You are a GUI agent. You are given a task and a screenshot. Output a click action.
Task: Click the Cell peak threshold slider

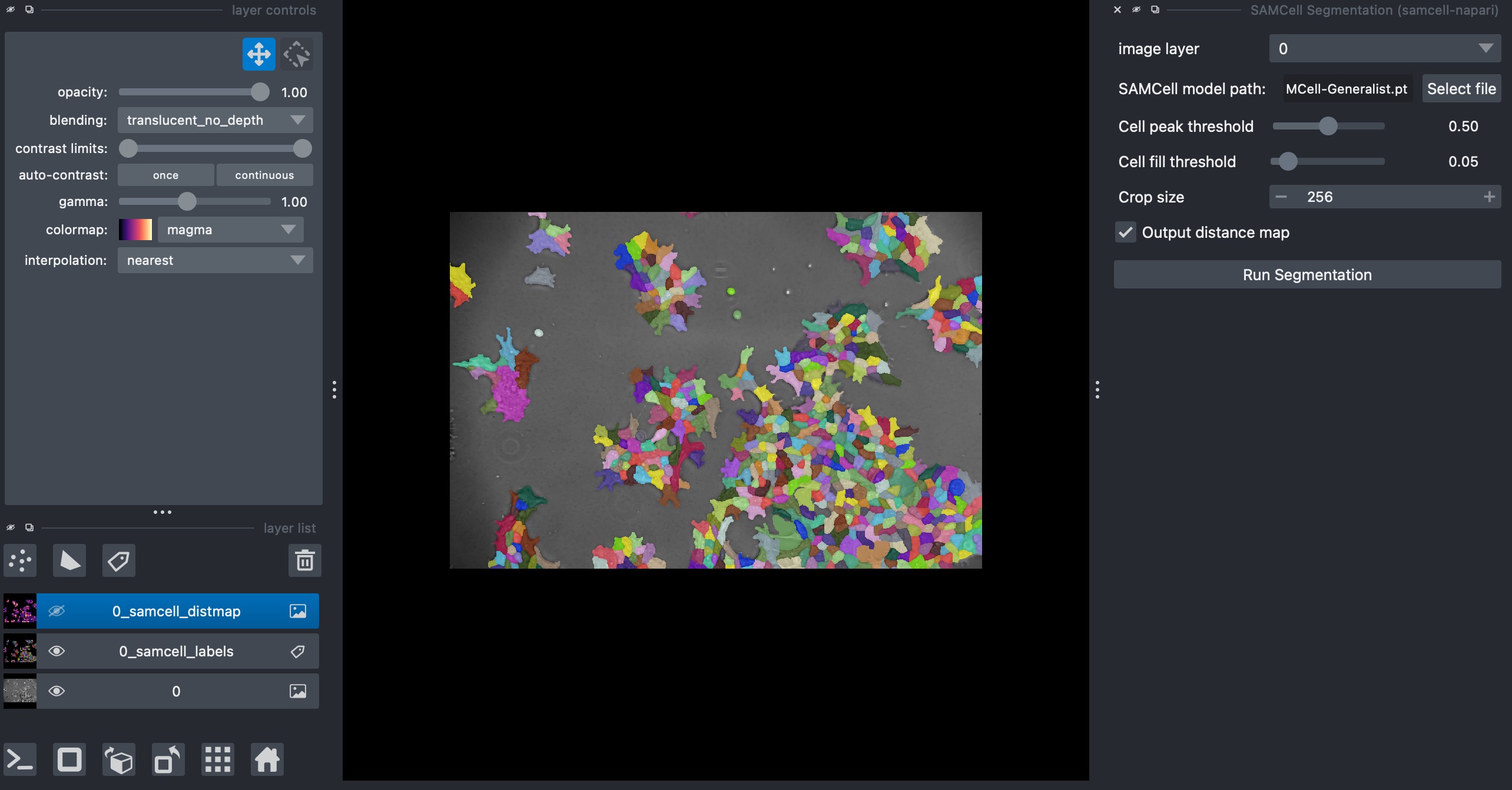(x=1328, y=126)
